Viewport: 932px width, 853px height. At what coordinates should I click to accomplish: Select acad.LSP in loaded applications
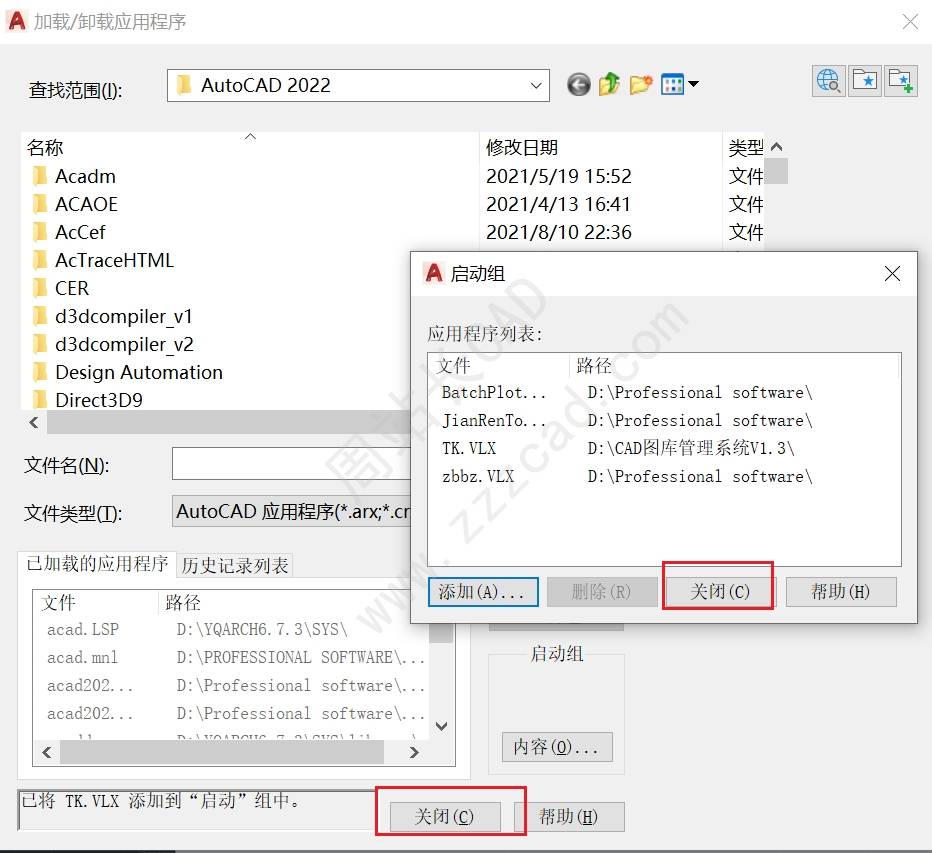pos(83,629)
